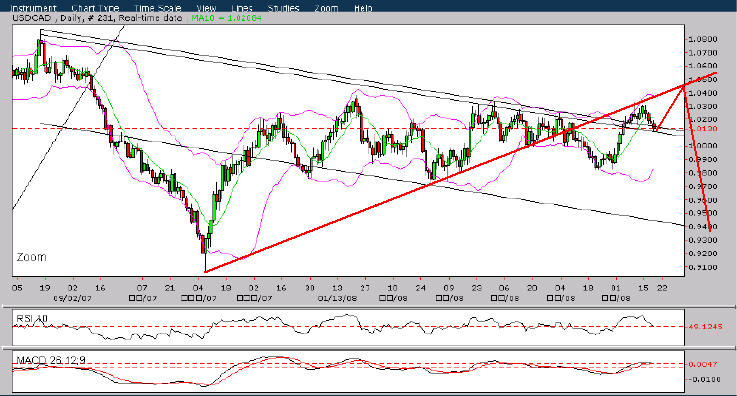Click the USDCAD Daily chart title text
Screen dimensions: 737x396
point(97,18)
